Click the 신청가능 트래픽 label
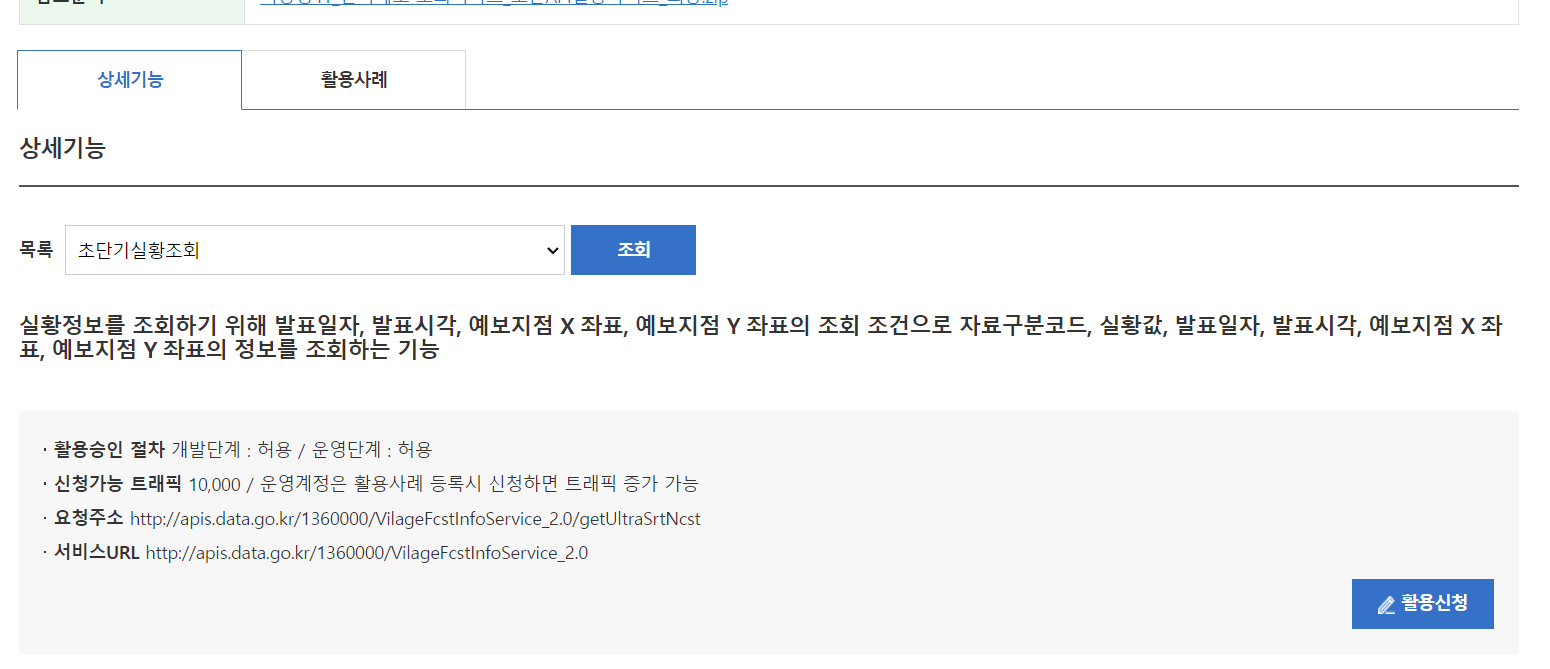 pyautogui.click(x=117, y=483)
